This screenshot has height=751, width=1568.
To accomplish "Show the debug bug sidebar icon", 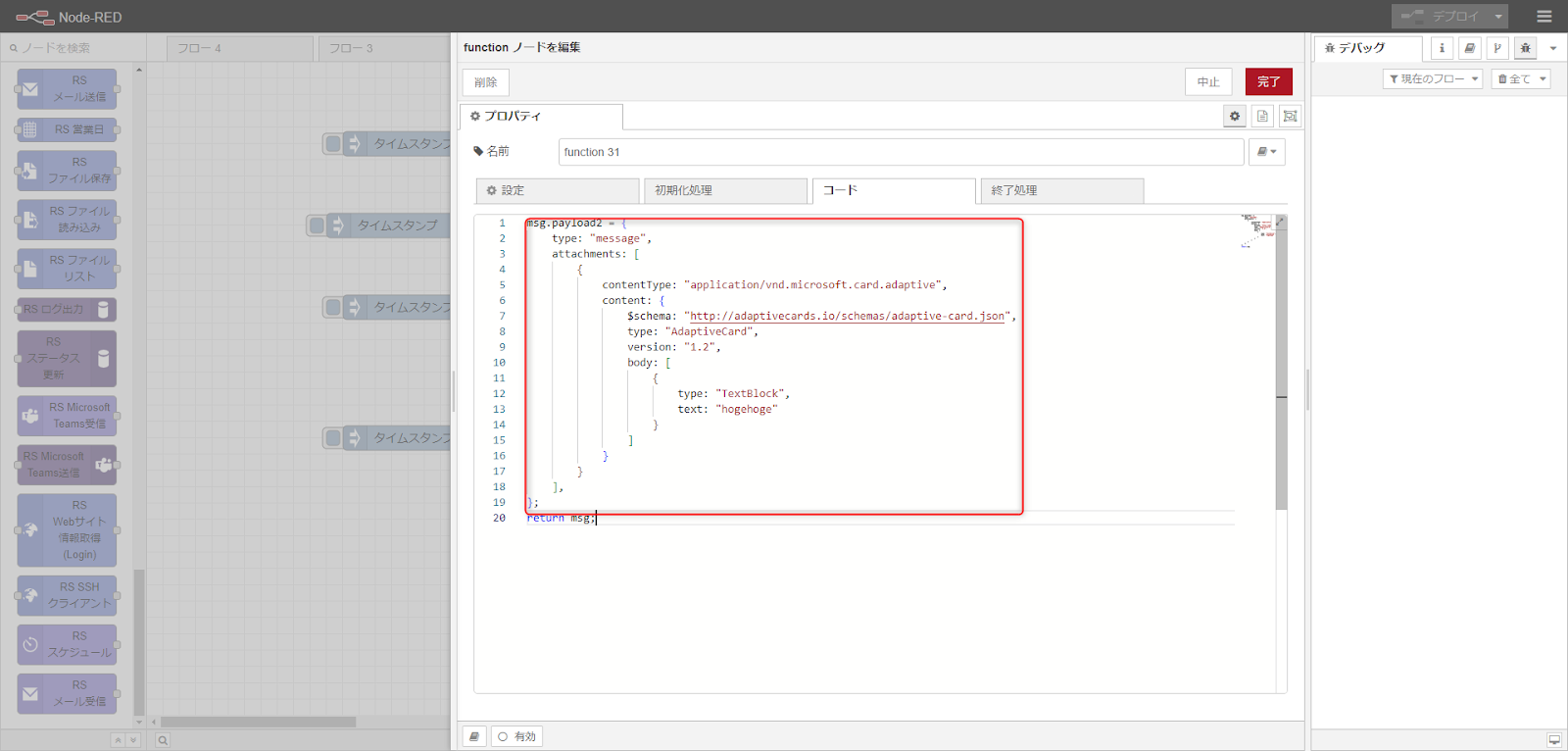I will click(x=1525, y=48).
